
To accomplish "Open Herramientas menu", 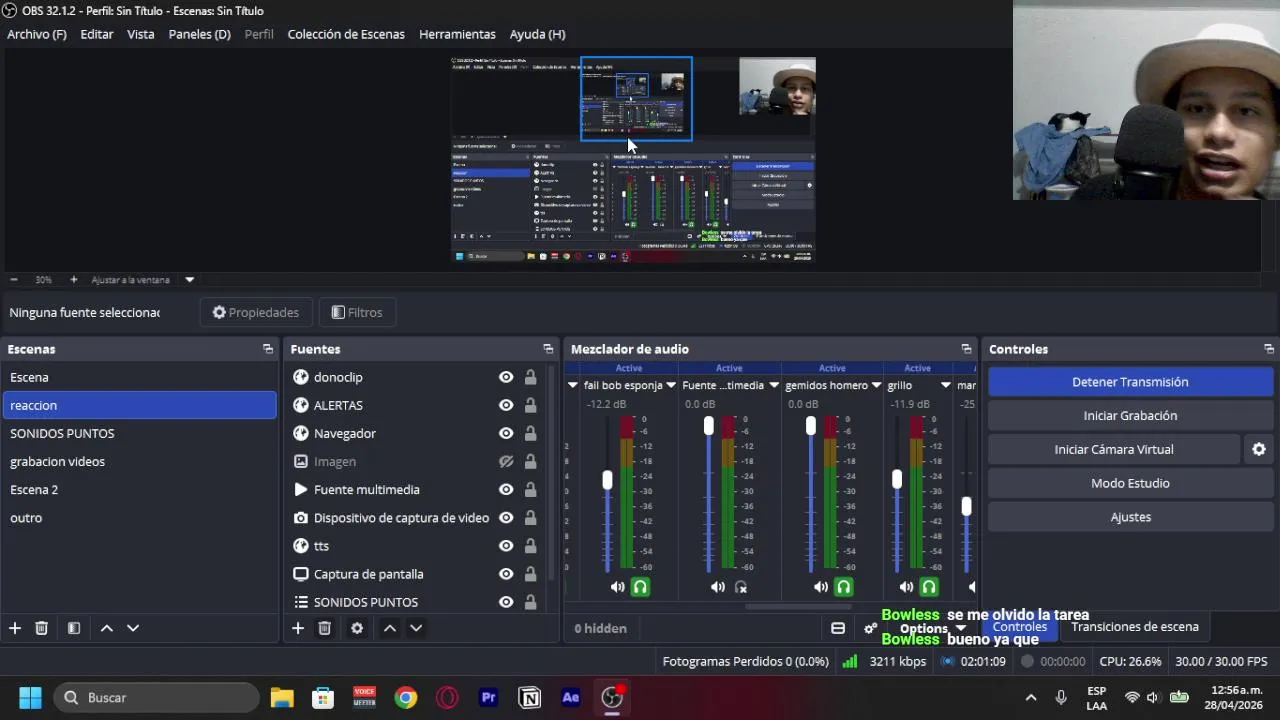I will click(x=457, y=34).
